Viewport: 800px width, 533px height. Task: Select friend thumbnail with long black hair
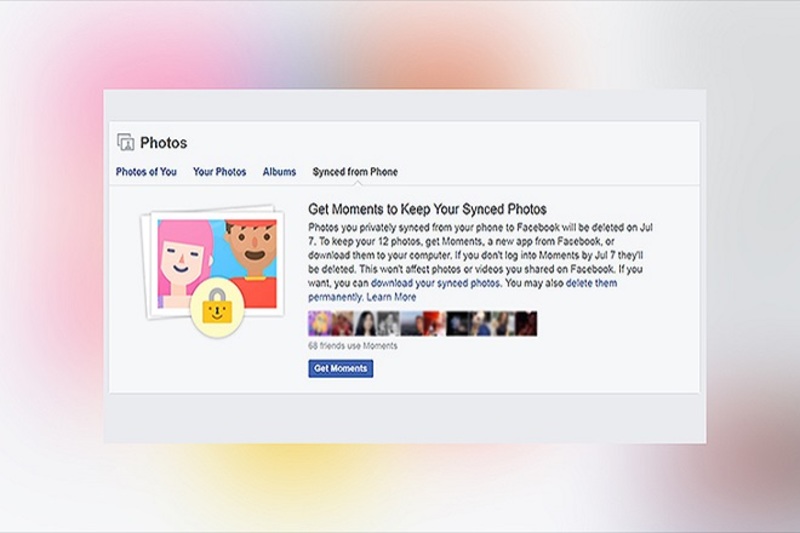click(365, 323)
